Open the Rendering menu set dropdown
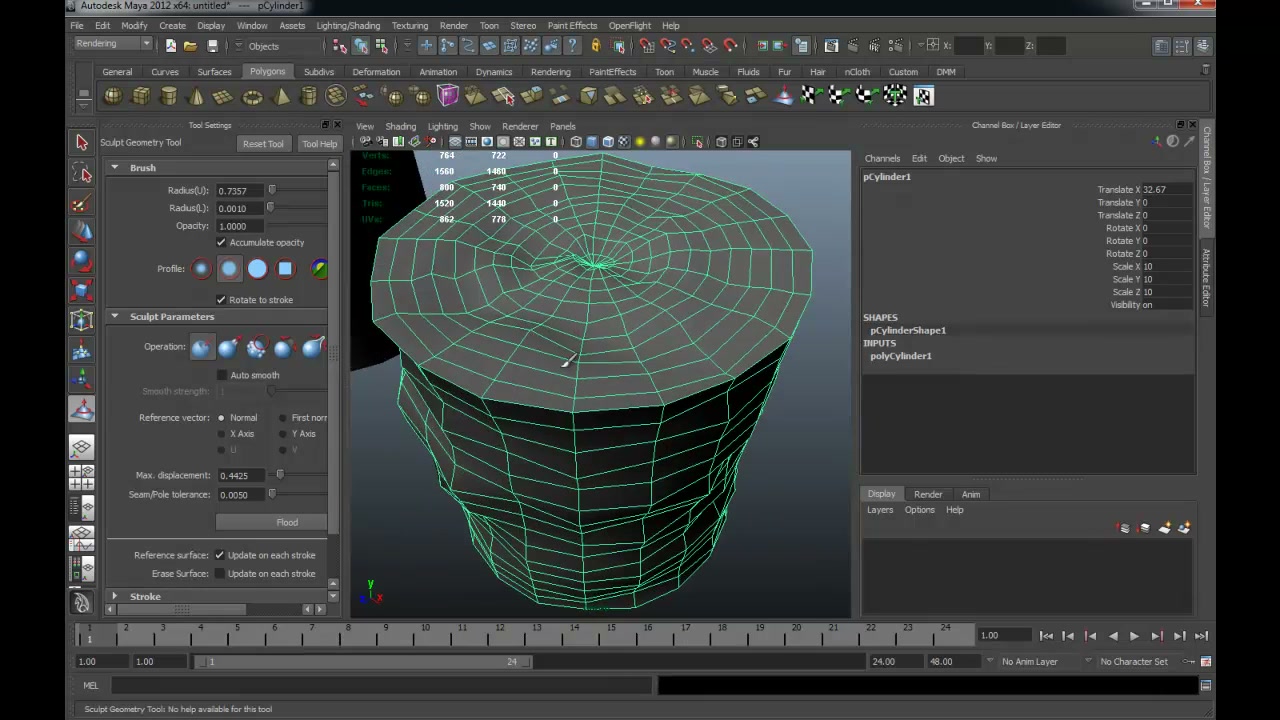The width and height of the screenshot is (1280, 720). pos(113,44)
